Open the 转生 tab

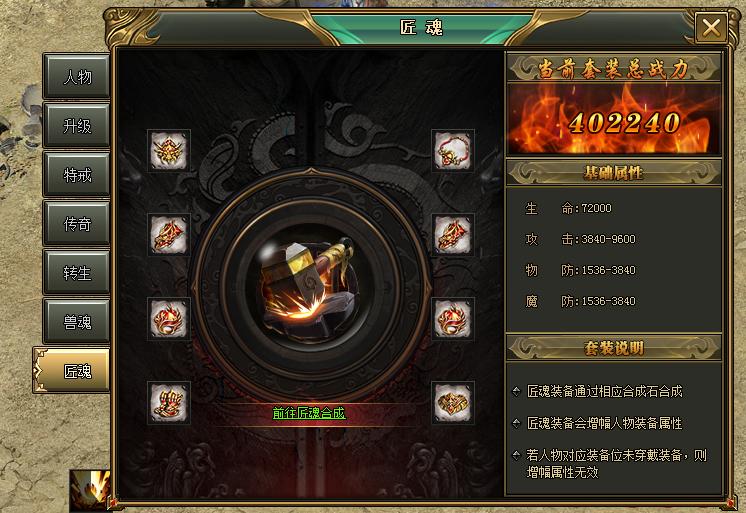(x=77, y=273)
